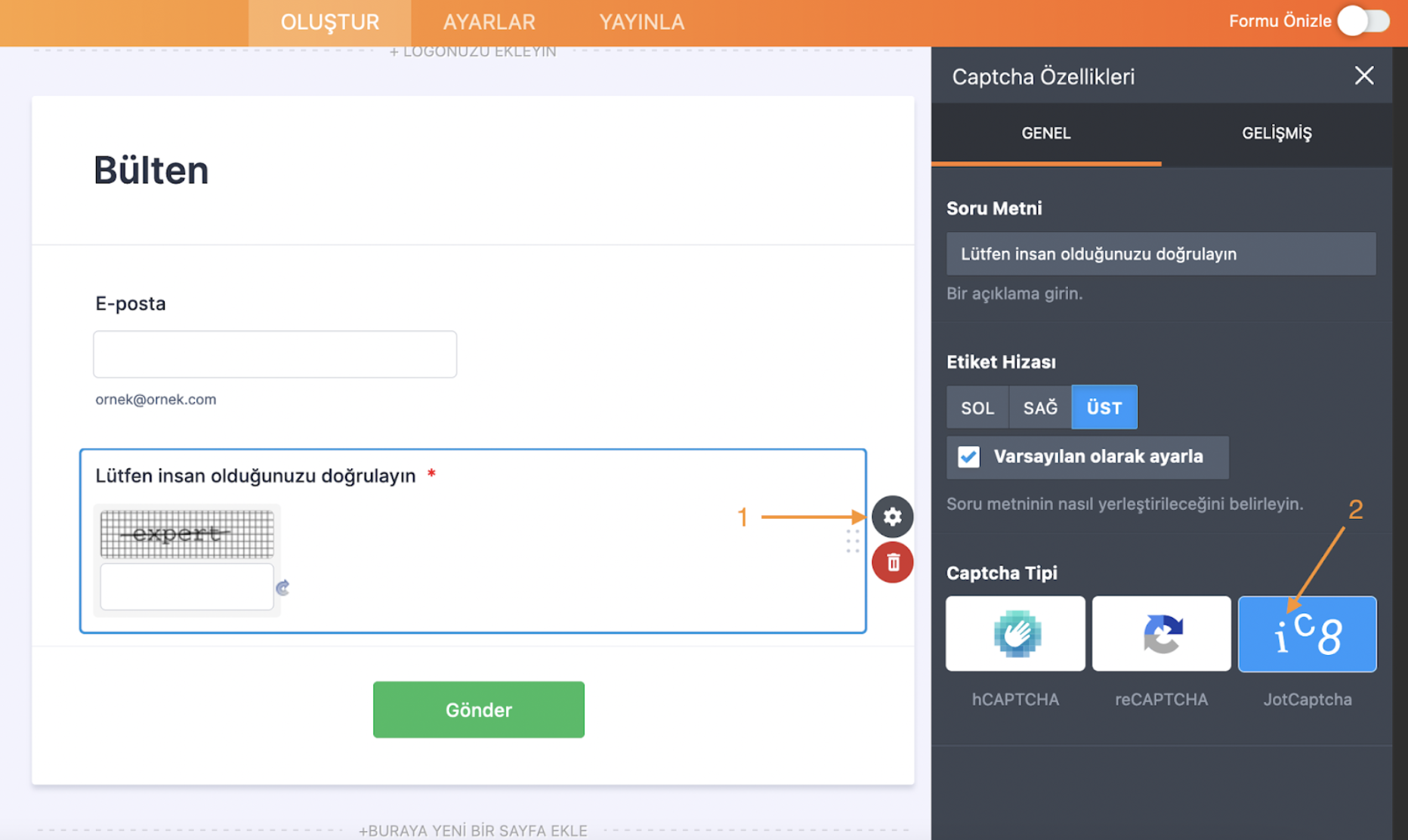This screenshot has height=840, width=1408.
Task: Click +BURAYA YENİ BİR SAYFA EKLE link
Action: [473, 830]
